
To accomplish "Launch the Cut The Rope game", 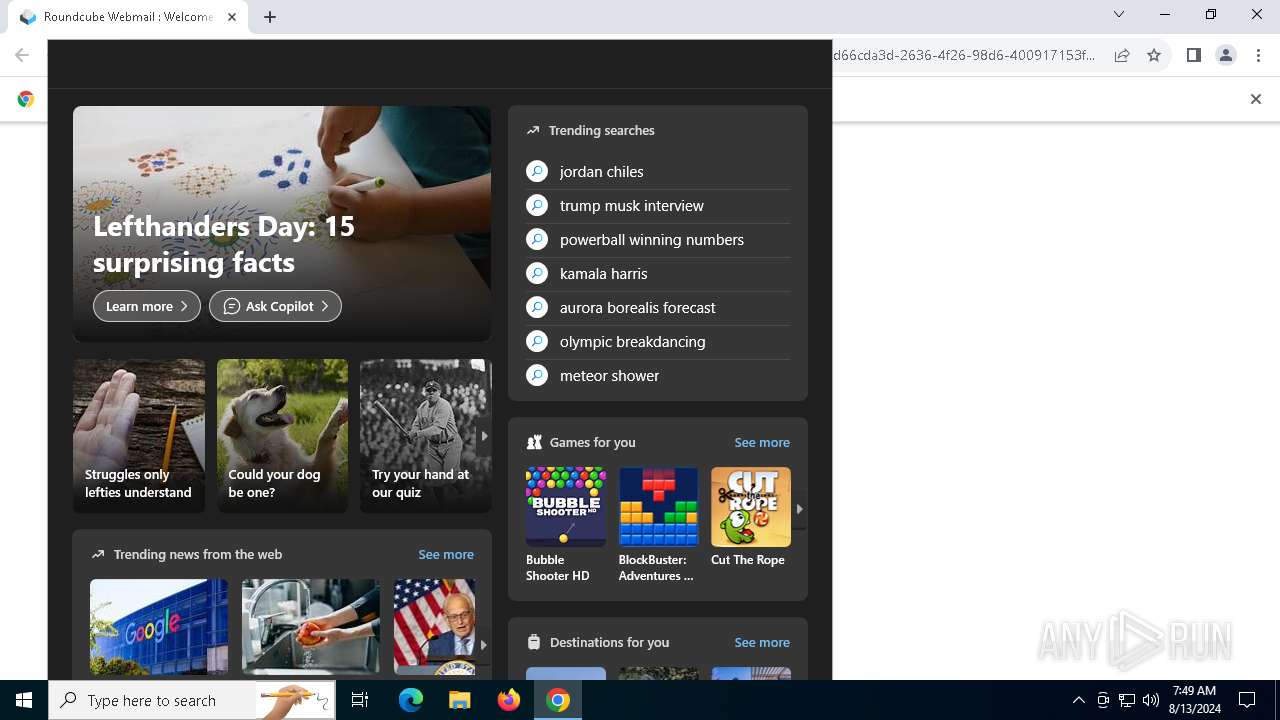I will point(751,518).
